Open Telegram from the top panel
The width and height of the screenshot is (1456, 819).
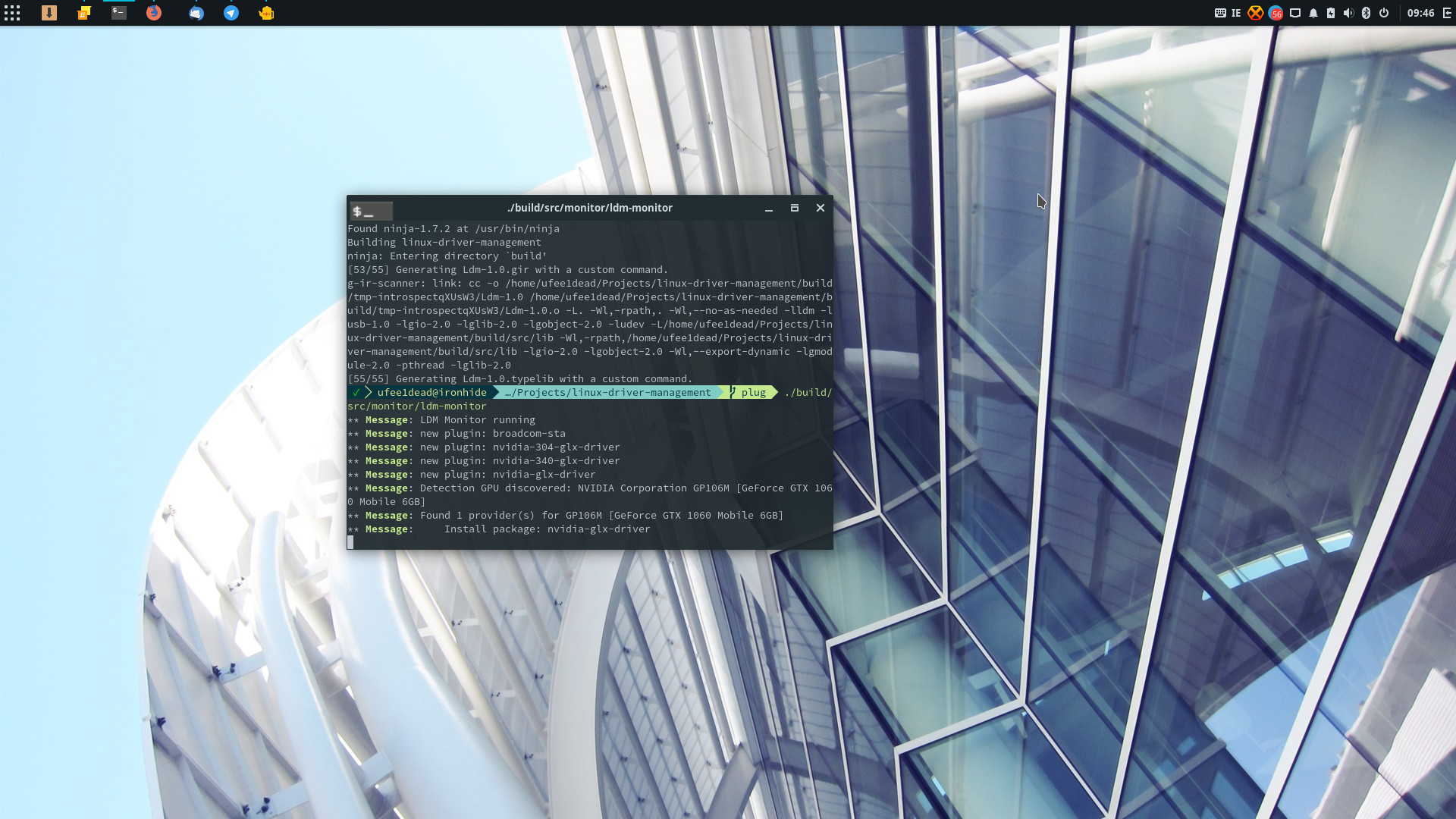pos(231,13)
